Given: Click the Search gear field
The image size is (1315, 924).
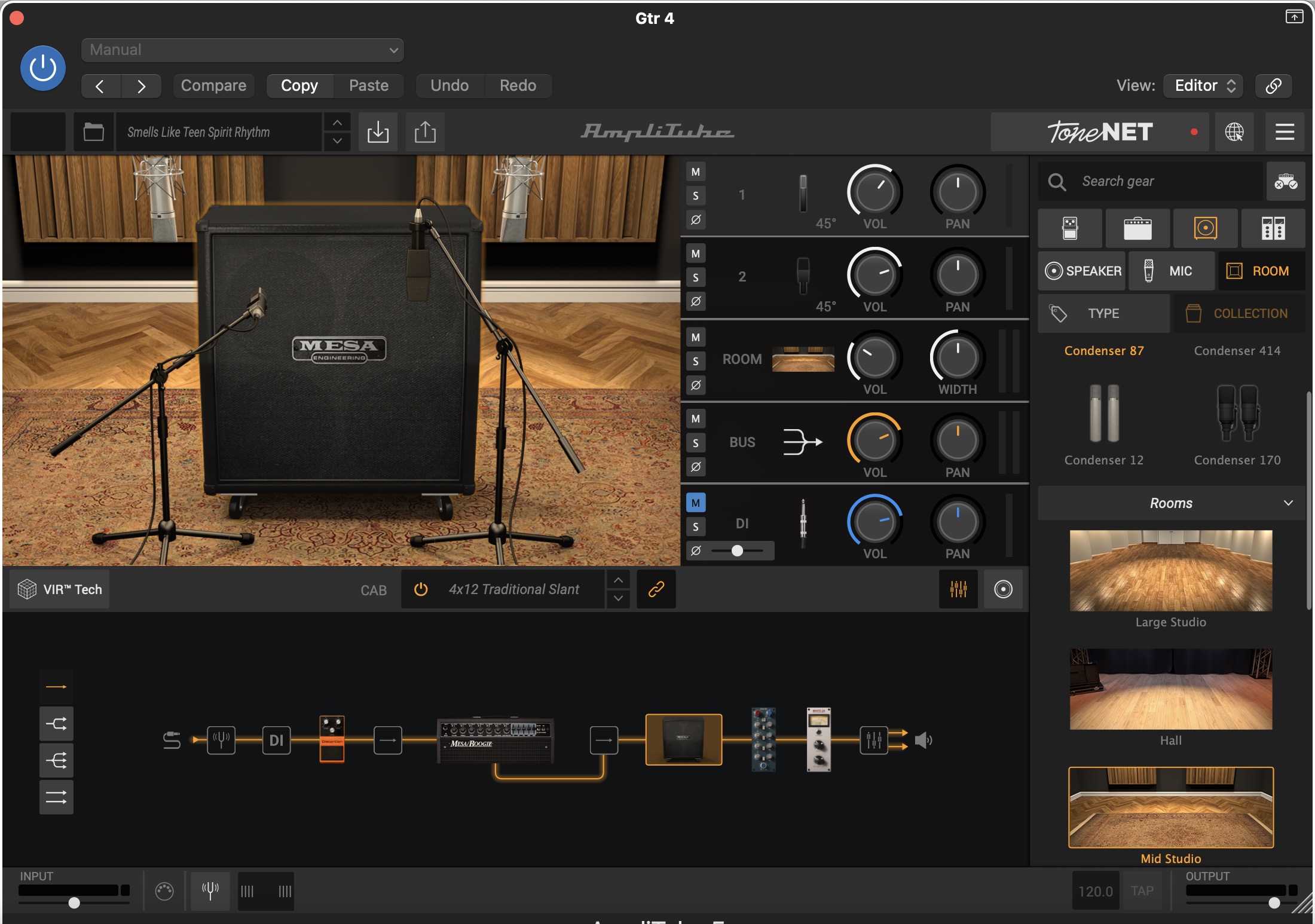Looking at the screenshot, I should tap(1151, 181).
